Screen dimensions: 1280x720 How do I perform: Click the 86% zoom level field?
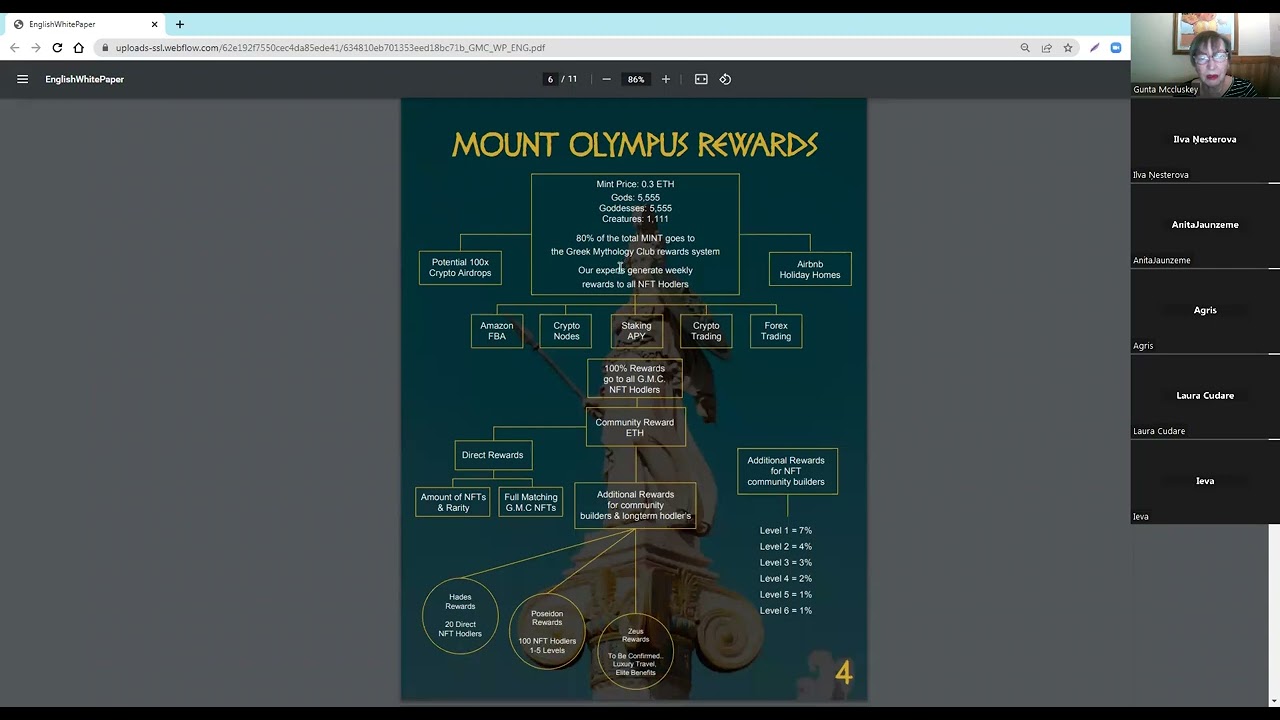636,79
